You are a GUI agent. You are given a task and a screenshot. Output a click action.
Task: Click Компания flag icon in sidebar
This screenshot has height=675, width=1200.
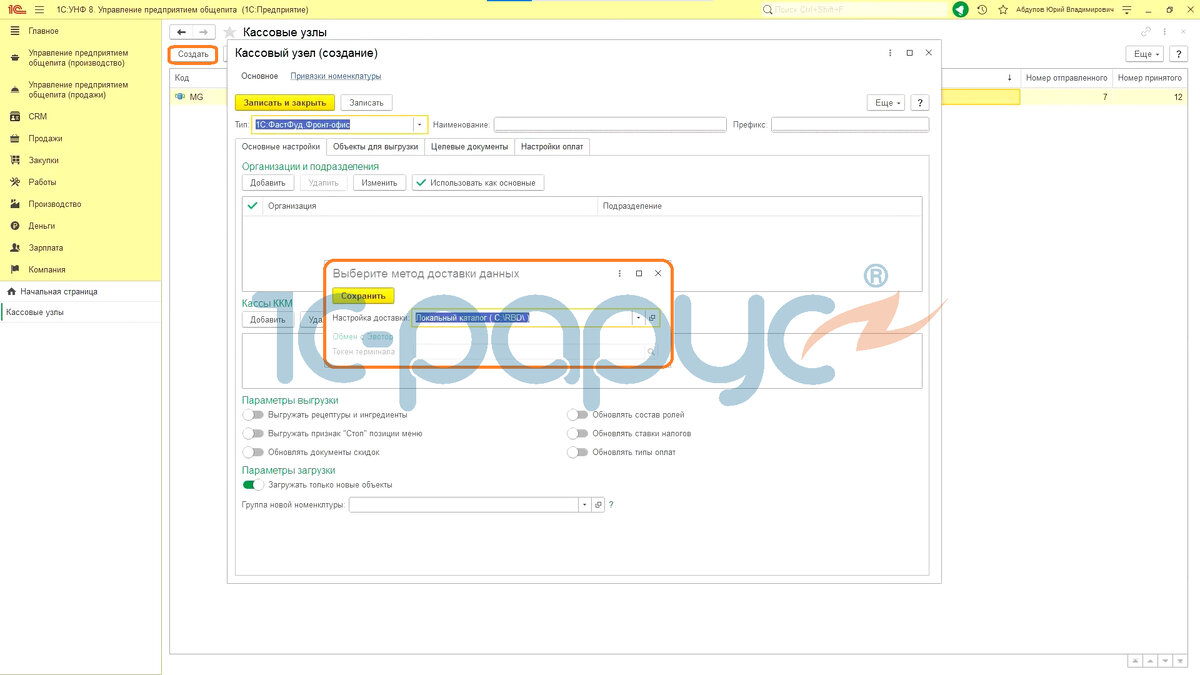[x=15, y=269]
